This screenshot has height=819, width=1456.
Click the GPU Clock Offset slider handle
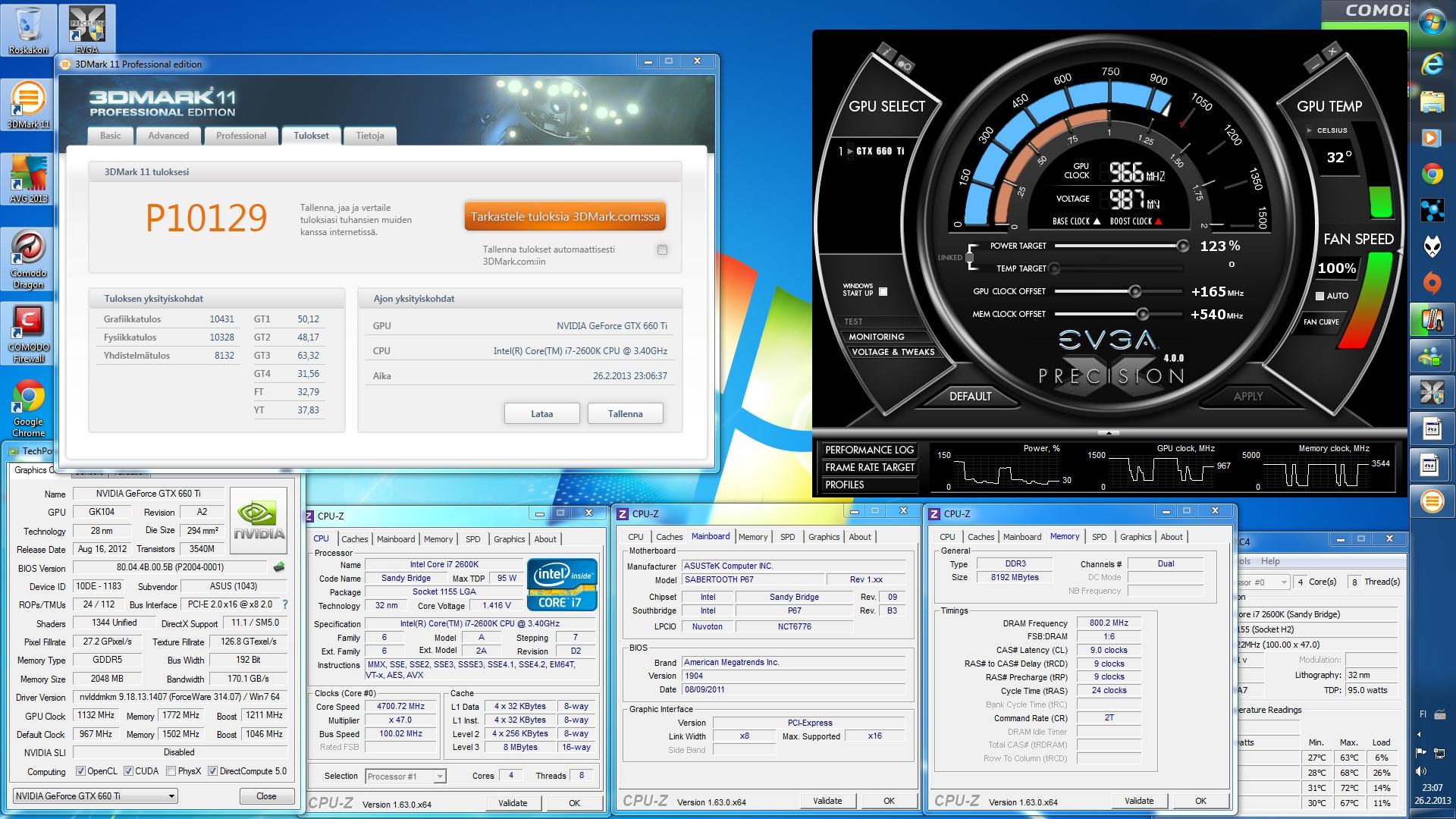pyautogui.click(x=1134, y=291)
